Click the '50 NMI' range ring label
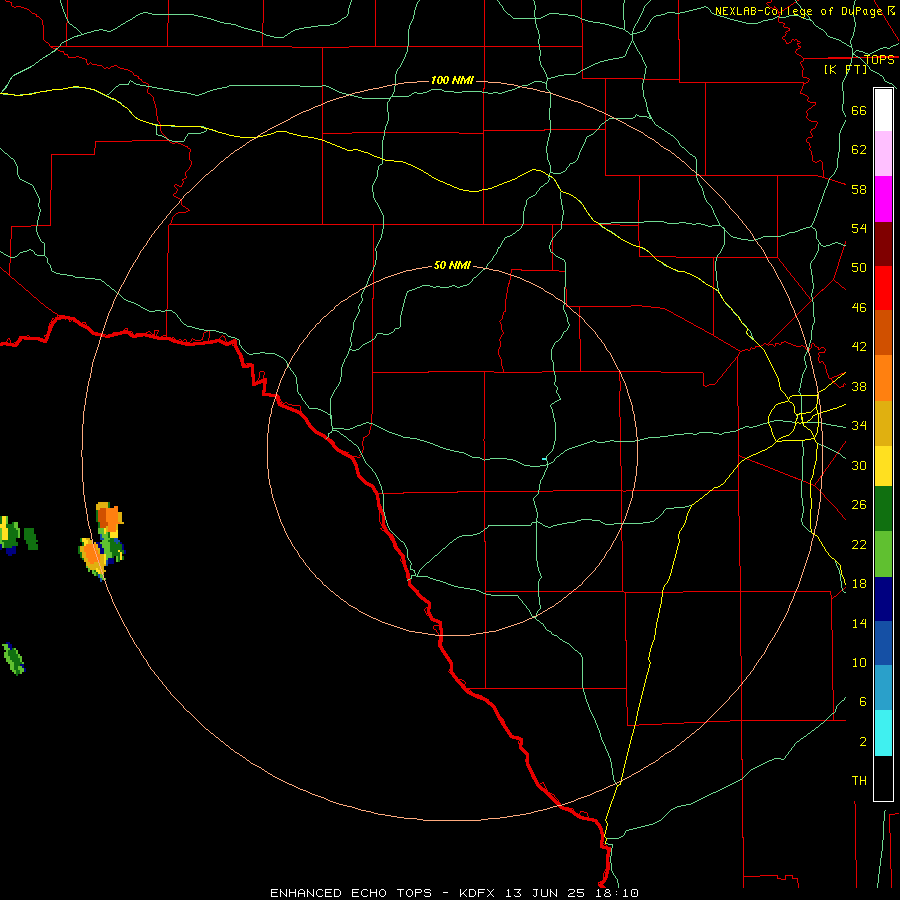900x900 pixels. [452, 265]
